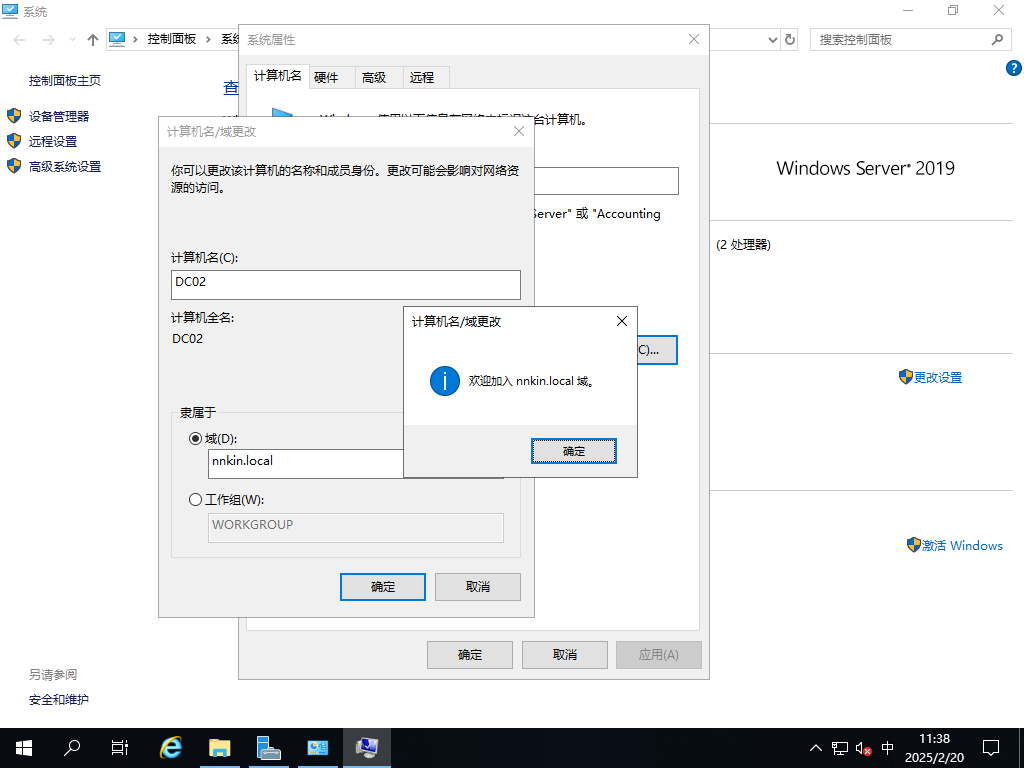The width and height of the screenshot is (1024, 768).
Task: Open Internet Explorer from the taskbar
Action: point(171,748)
